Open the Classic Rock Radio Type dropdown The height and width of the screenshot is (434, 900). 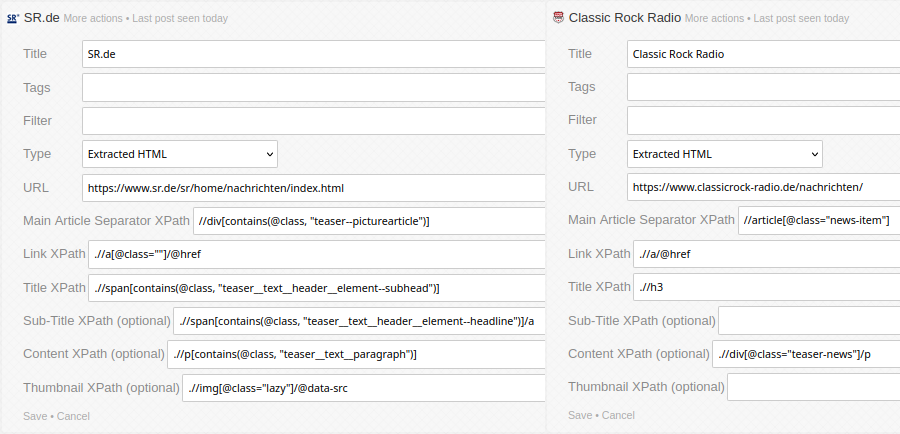point(724,154)
